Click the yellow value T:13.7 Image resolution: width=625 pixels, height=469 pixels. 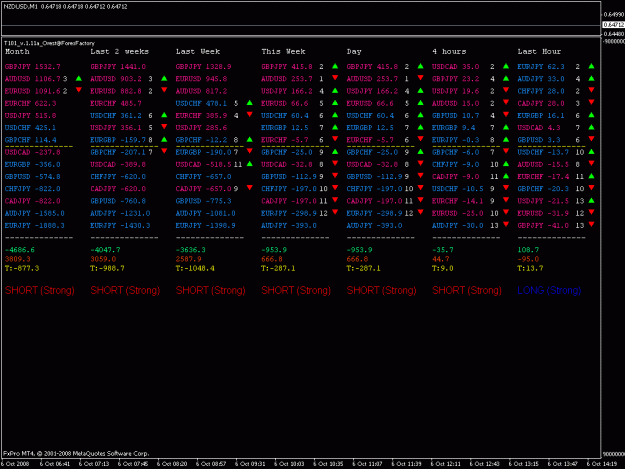(530, 268)
